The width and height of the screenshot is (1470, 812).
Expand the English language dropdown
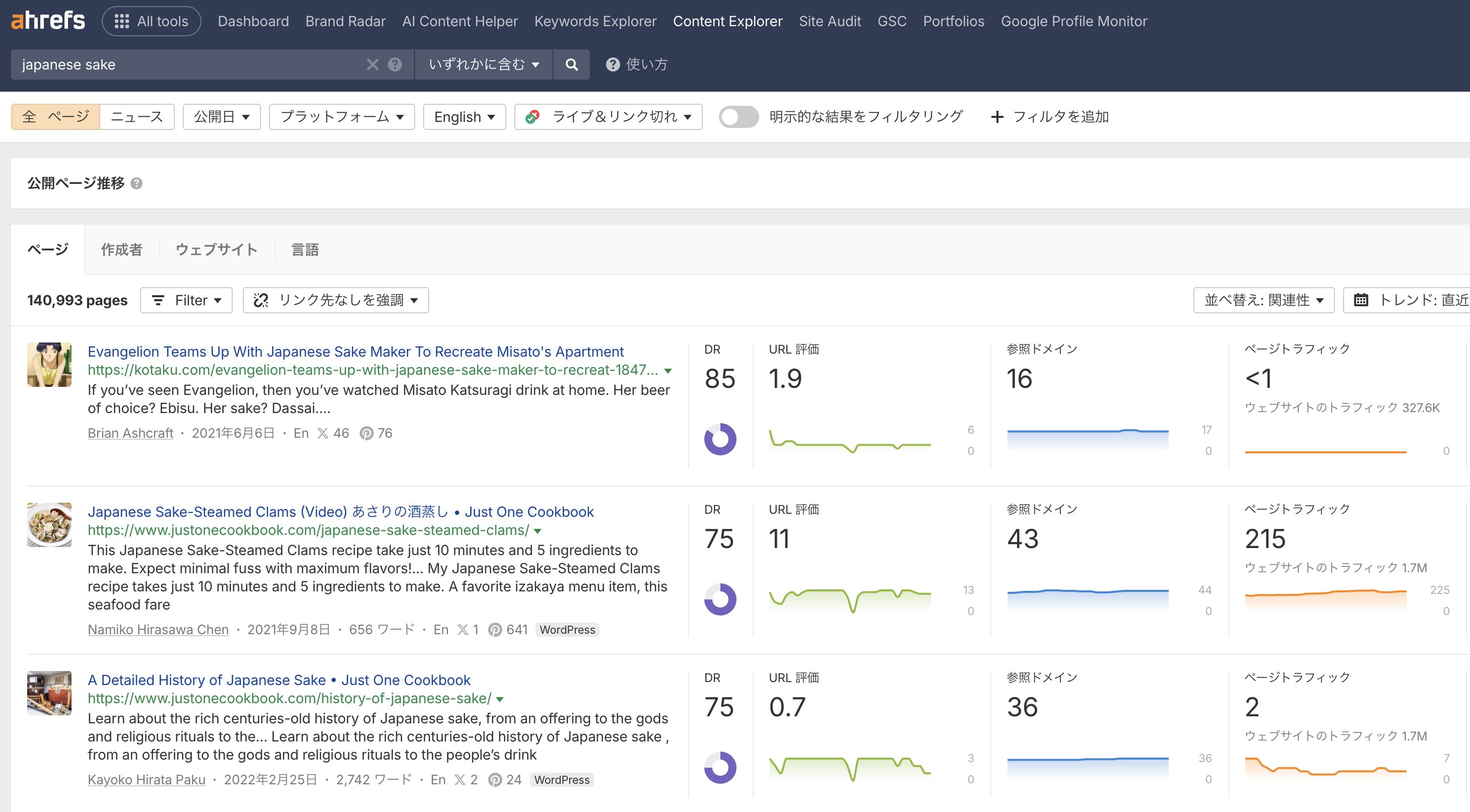coord(464,117)
